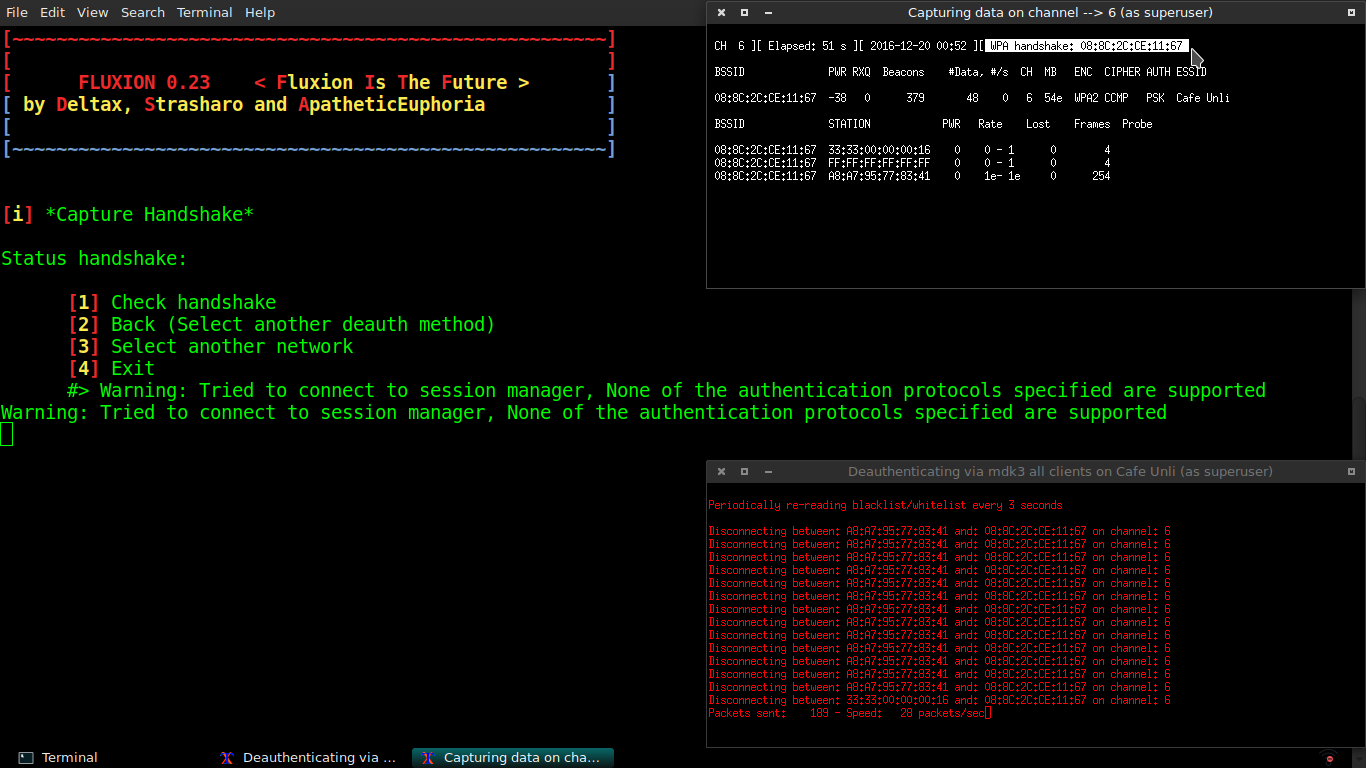The width and height of the screenshot is (1366, 768).
Task: Open the Terminal menu
Action: [x=205, y=13]
